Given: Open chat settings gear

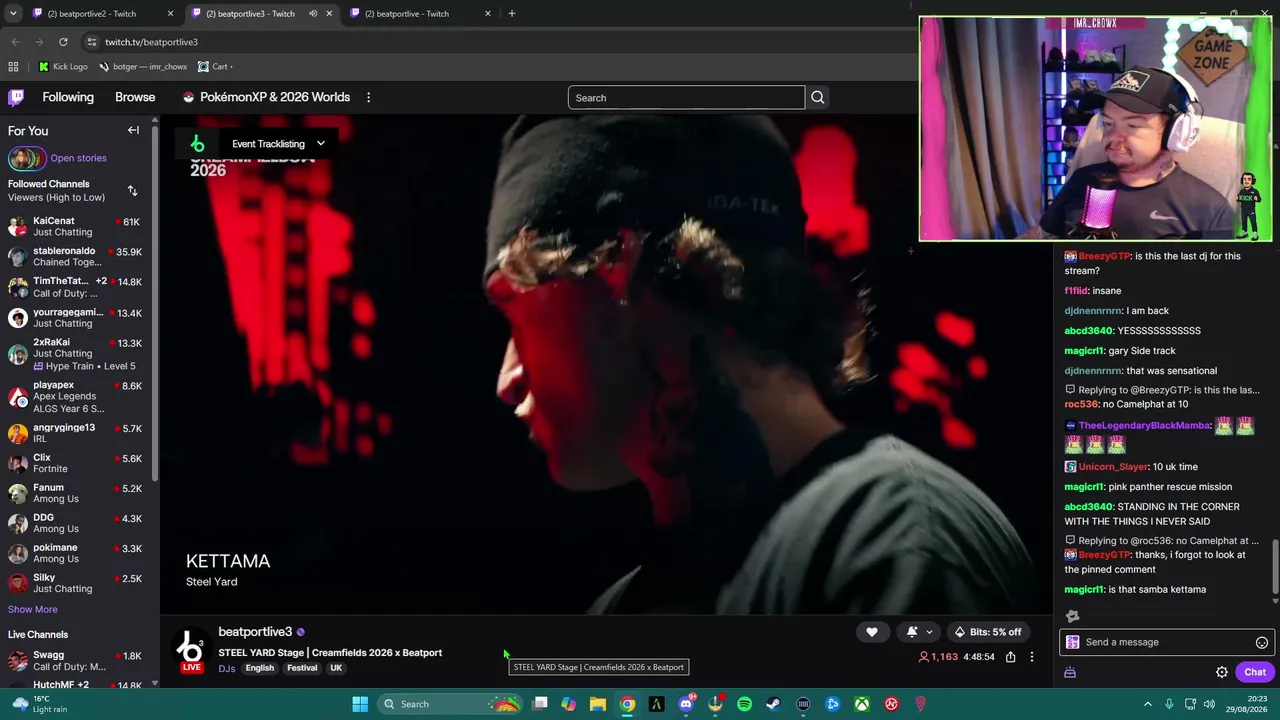Looking at the screenshot, I should coord(1222,672).
